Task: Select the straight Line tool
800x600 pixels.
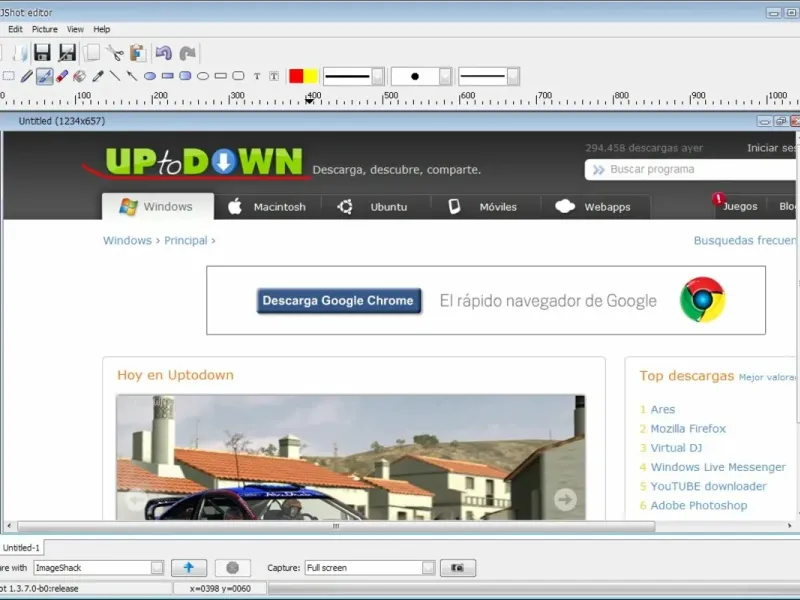Action: (x=115, y=77)
